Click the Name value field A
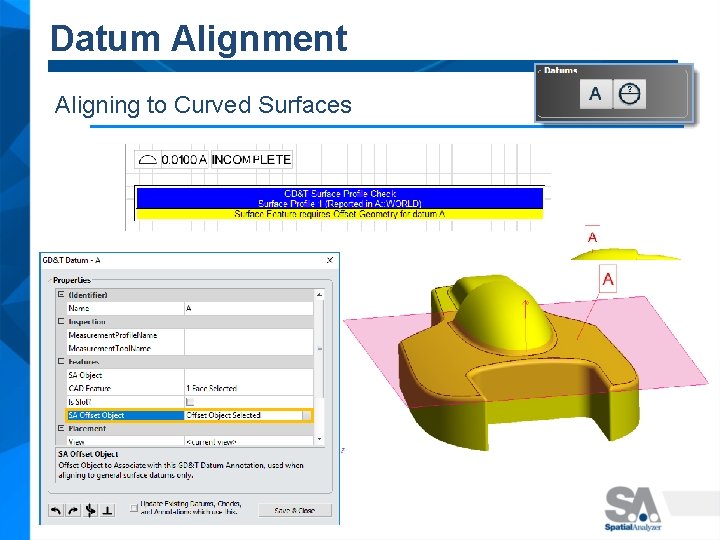 coord(248,308)
